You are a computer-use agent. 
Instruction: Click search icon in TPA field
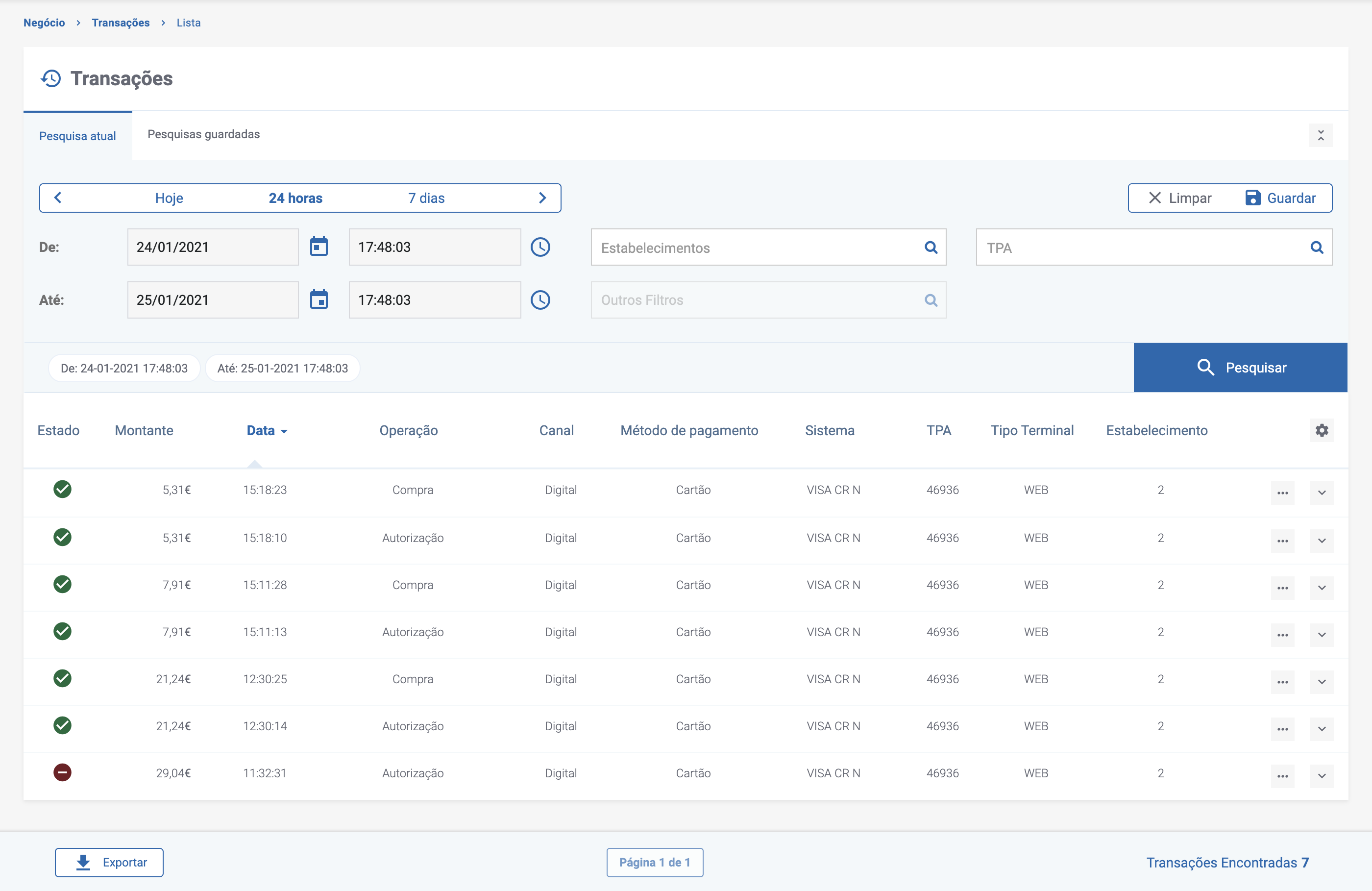1317,247
